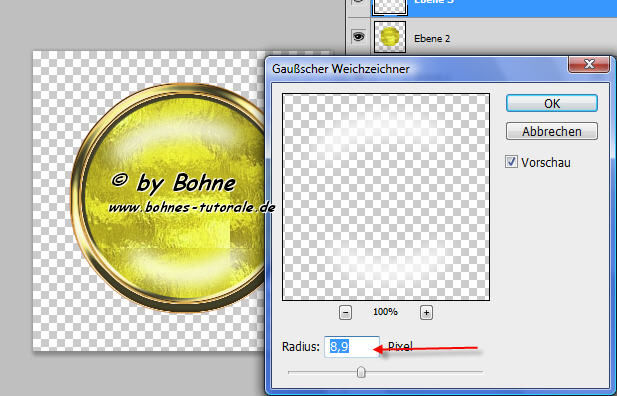Zoom in the blur preview with plus
Viewport: 617px width, 396px height.
coord(426,313)
